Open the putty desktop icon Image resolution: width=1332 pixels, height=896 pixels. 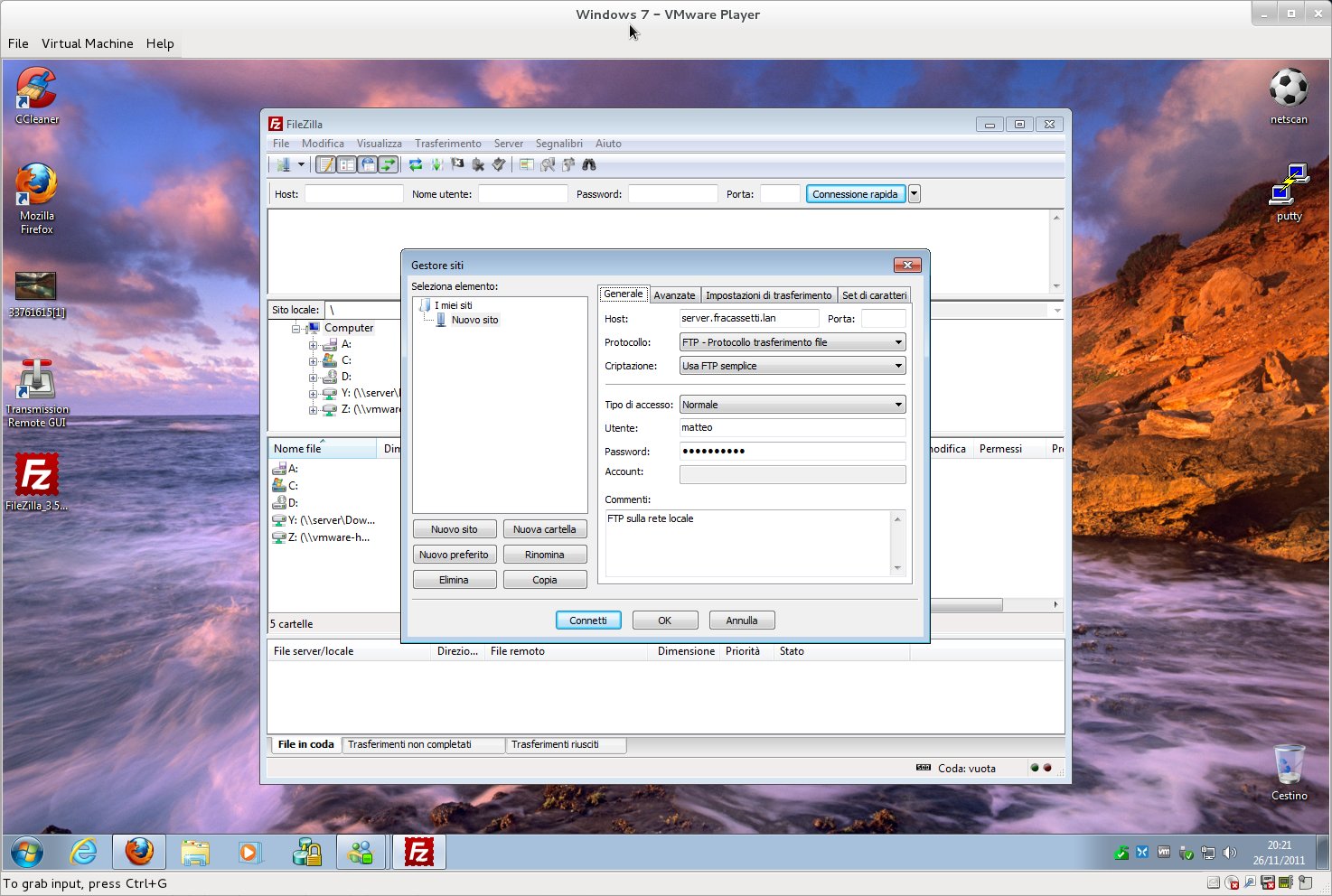[x=1290, y=191]
